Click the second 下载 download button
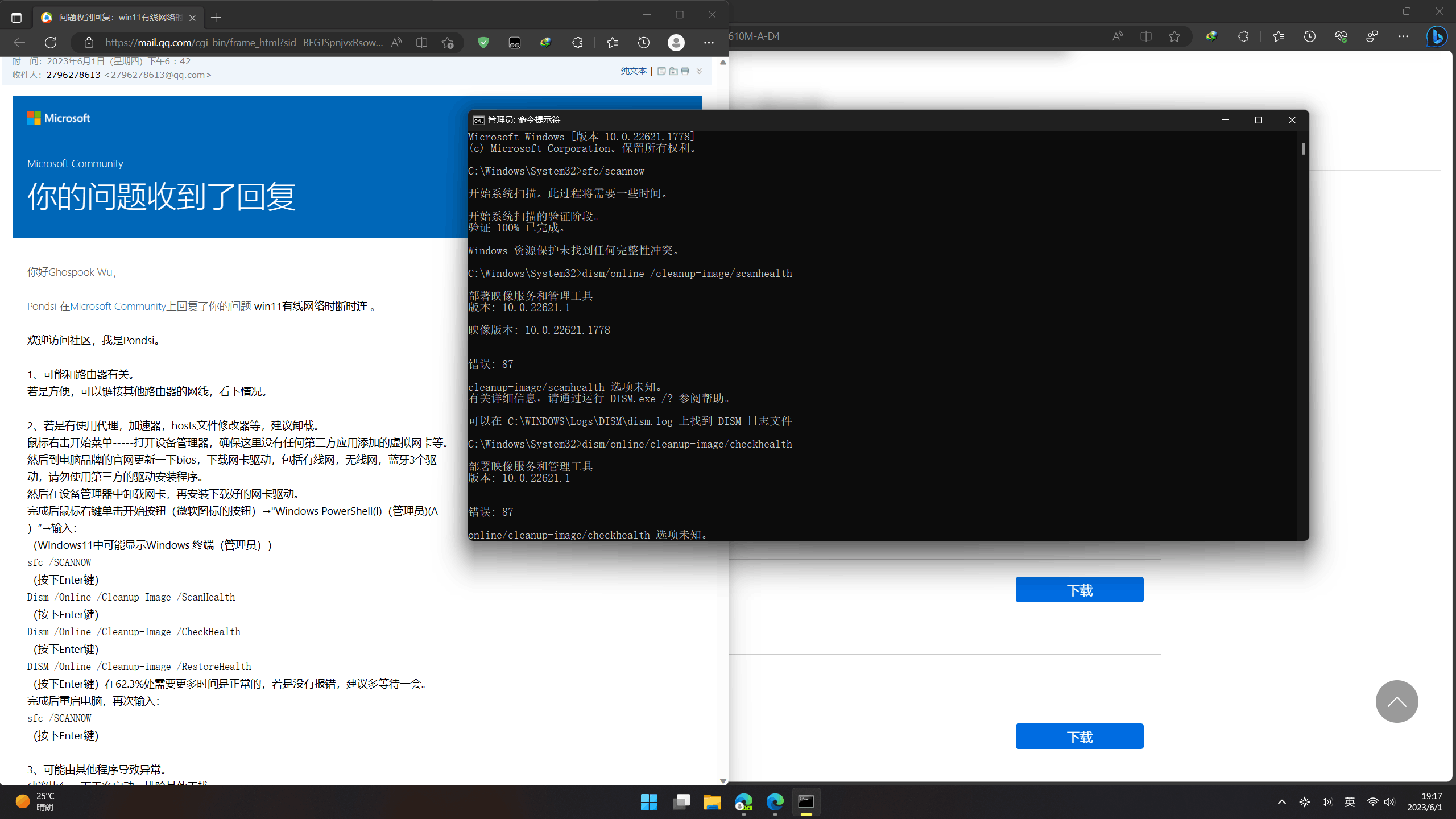Screen dimensions: 1456x819 click(1079, 737)
